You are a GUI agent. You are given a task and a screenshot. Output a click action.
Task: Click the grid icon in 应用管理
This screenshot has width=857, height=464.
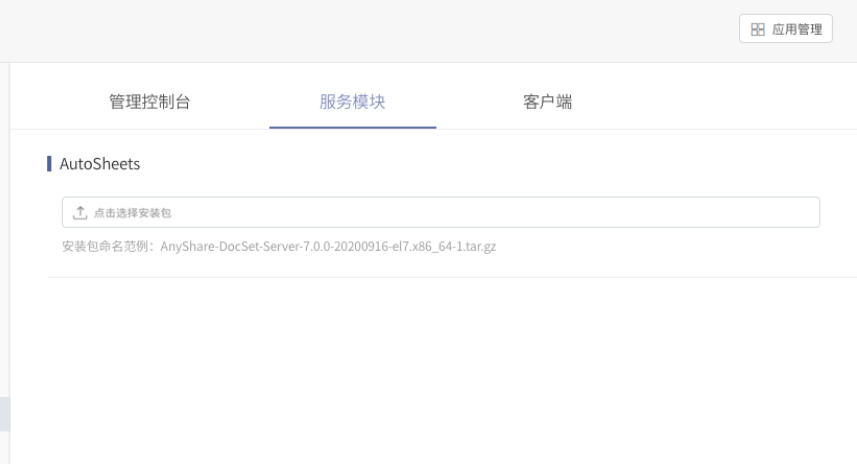point(758,30)
